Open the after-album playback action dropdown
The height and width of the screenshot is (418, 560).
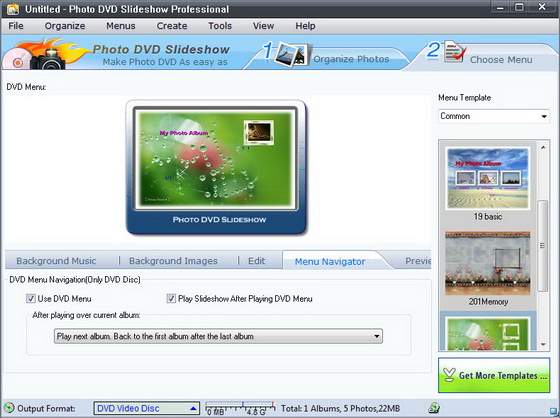(x=218, y=336)
